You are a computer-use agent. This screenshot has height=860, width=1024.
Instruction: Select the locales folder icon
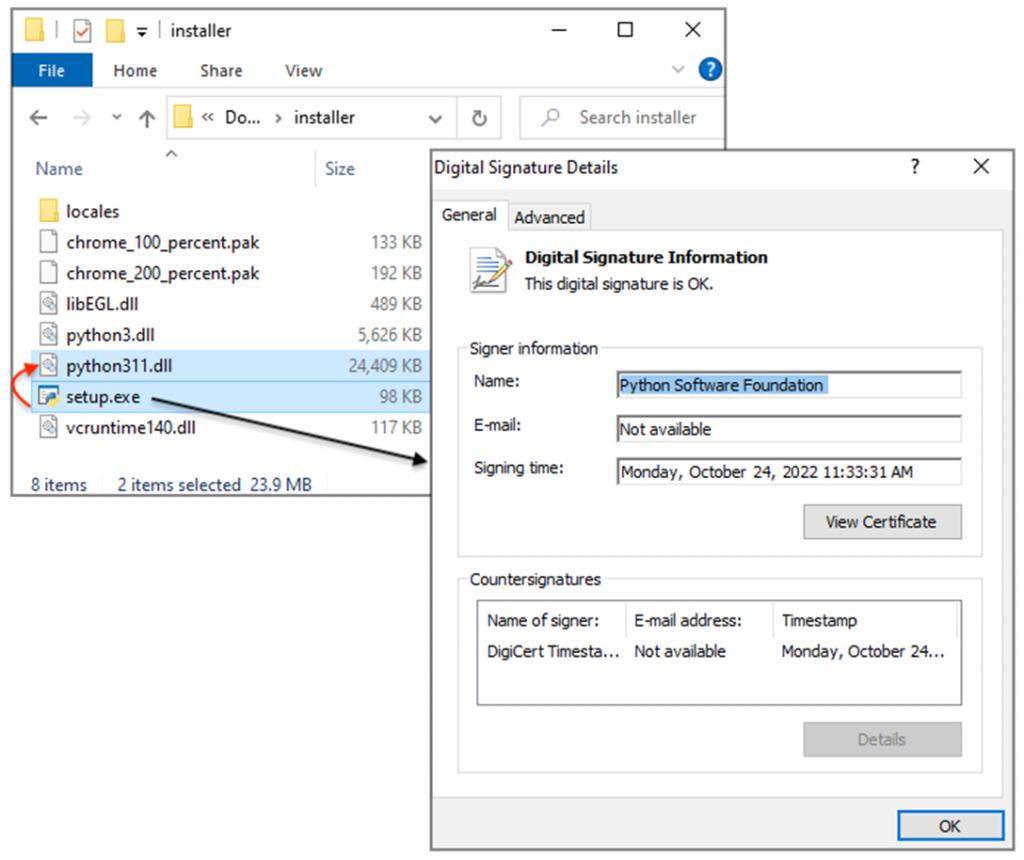coord(48,211)
